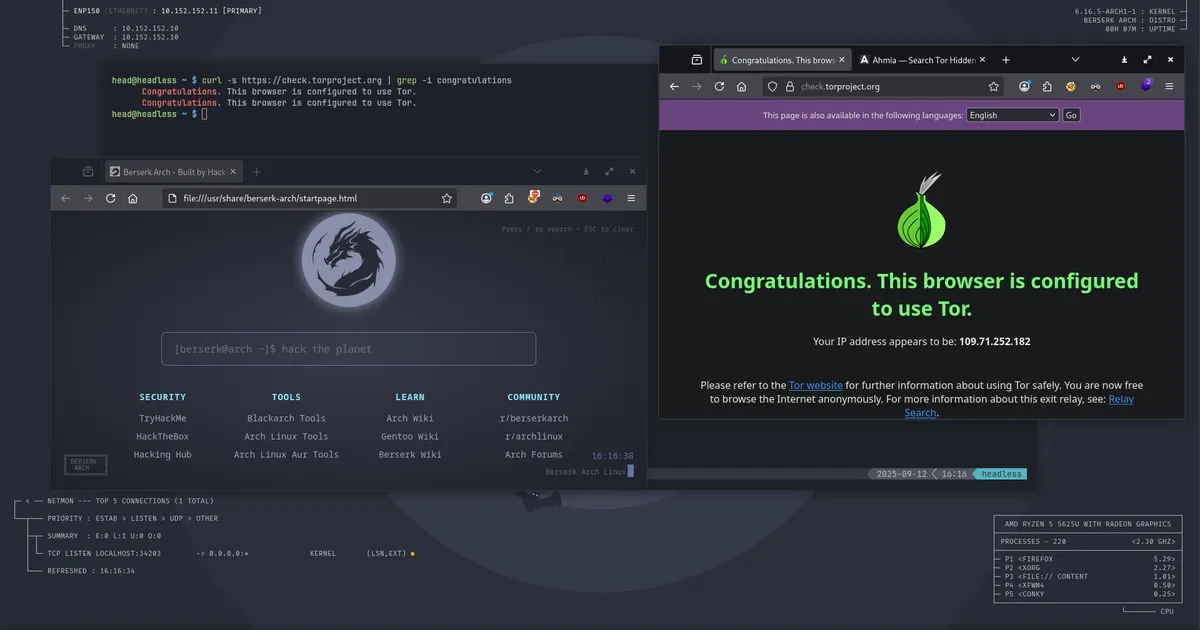Open Firefox account icon in Tor window
1200x630 pixels.
tap(1025, 87)
